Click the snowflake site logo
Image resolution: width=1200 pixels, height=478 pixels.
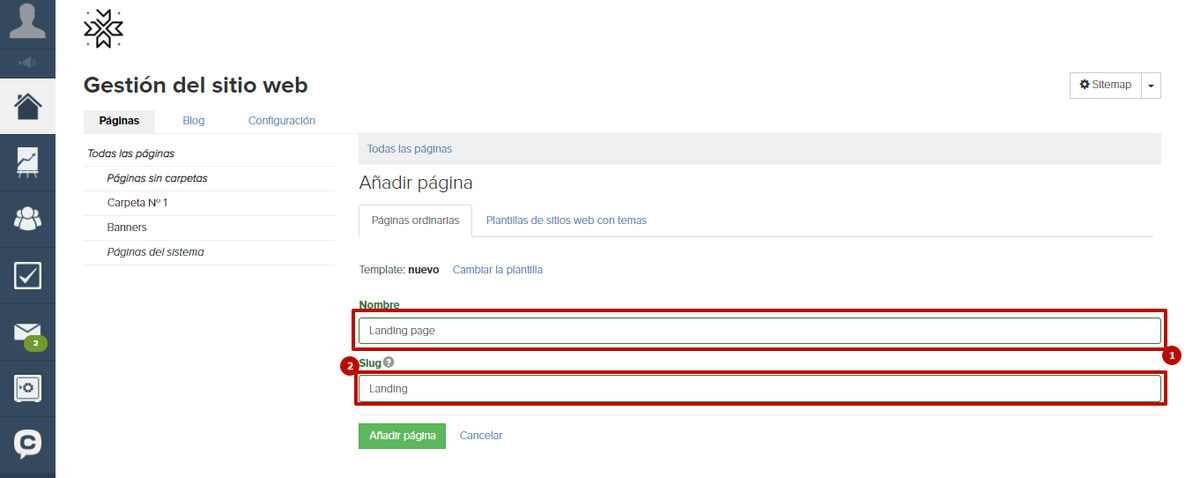pos(104,29)
